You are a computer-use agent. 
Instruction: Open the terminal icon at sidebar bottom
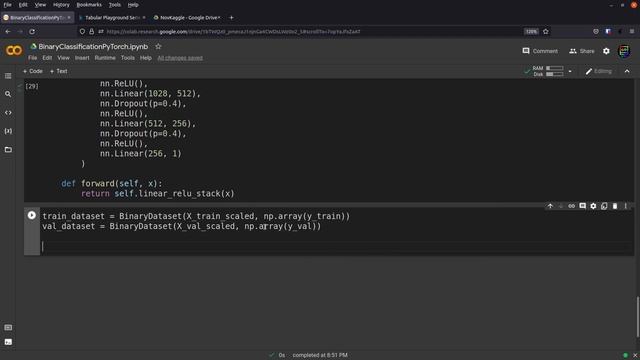point(8,342)
